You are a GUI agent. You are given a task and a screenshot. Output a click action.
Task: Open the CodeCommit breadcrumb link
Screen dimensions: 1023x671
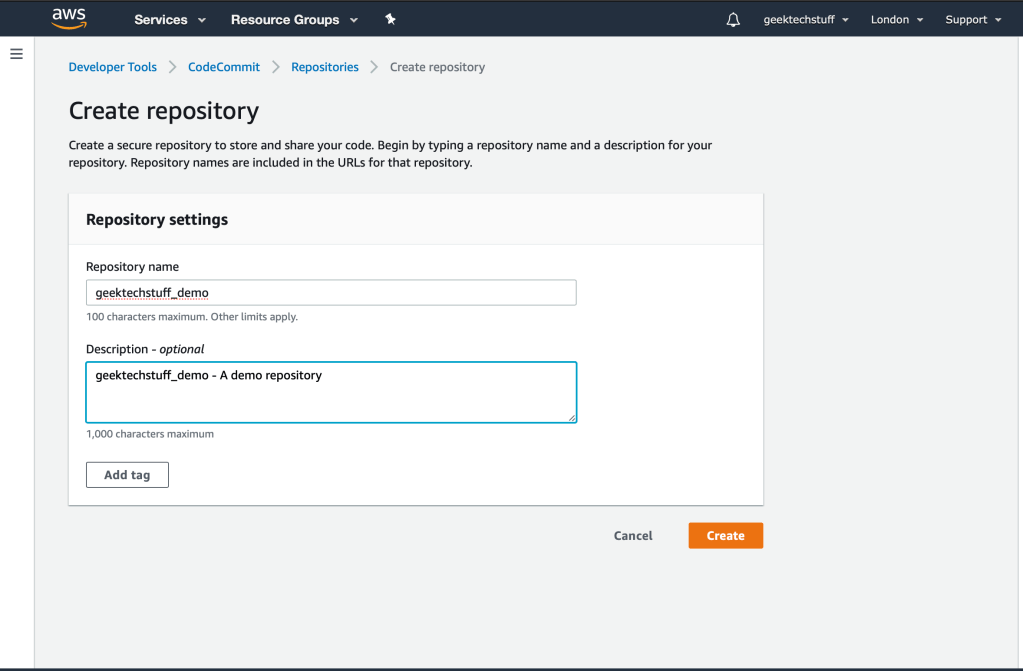click(223, 66)
